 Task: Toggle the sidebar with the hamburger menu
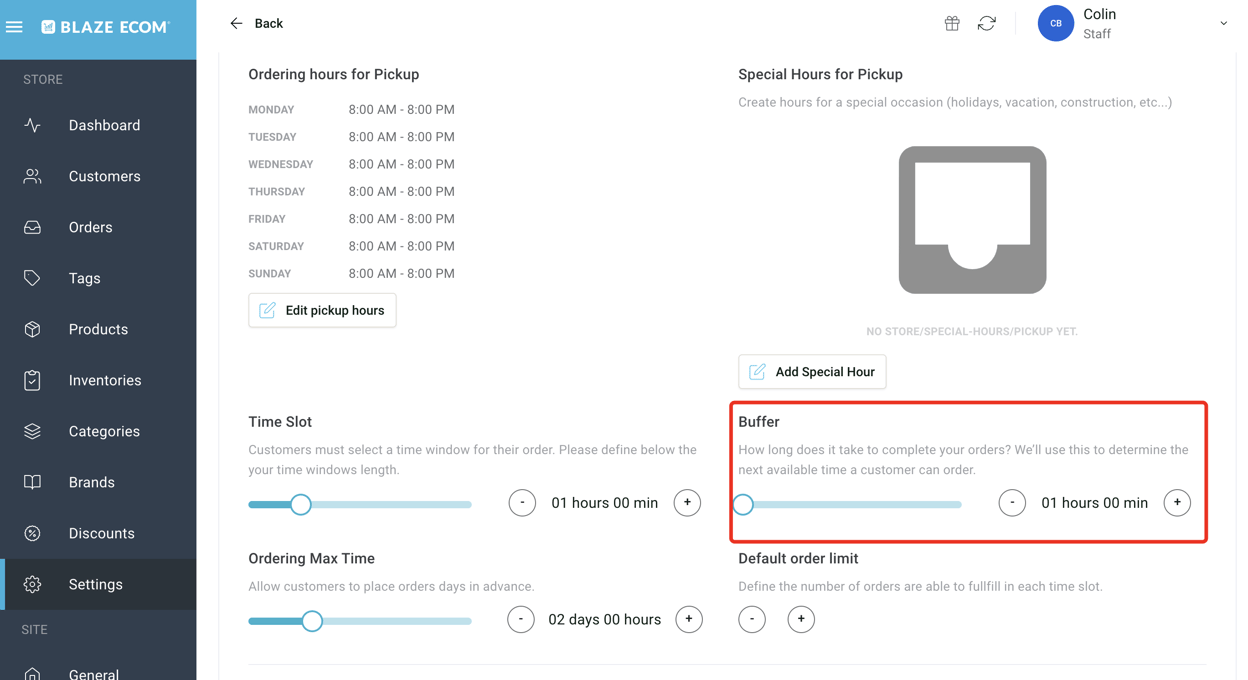coord(14,26)
